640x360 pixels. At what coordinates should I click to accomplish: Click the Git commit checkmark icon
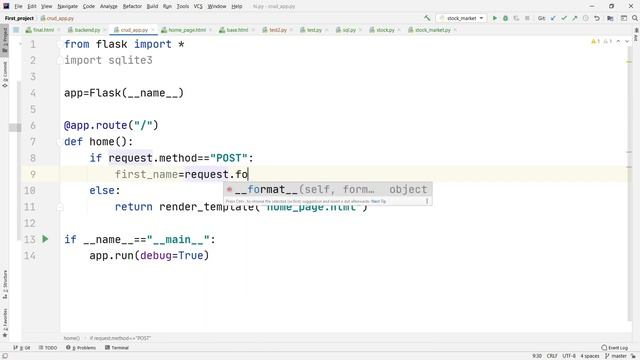point(564,18)
